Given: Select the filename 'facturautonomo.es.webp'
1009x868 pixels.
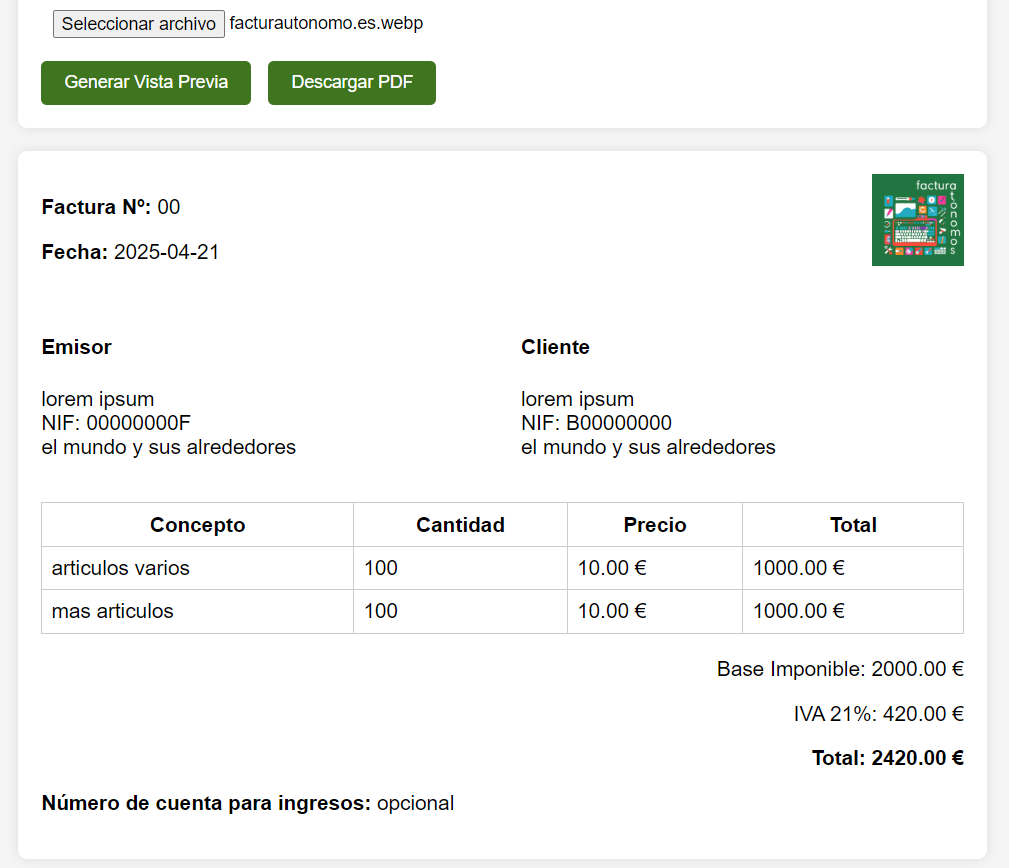Looking at the screenshot, I should (325, 23).
